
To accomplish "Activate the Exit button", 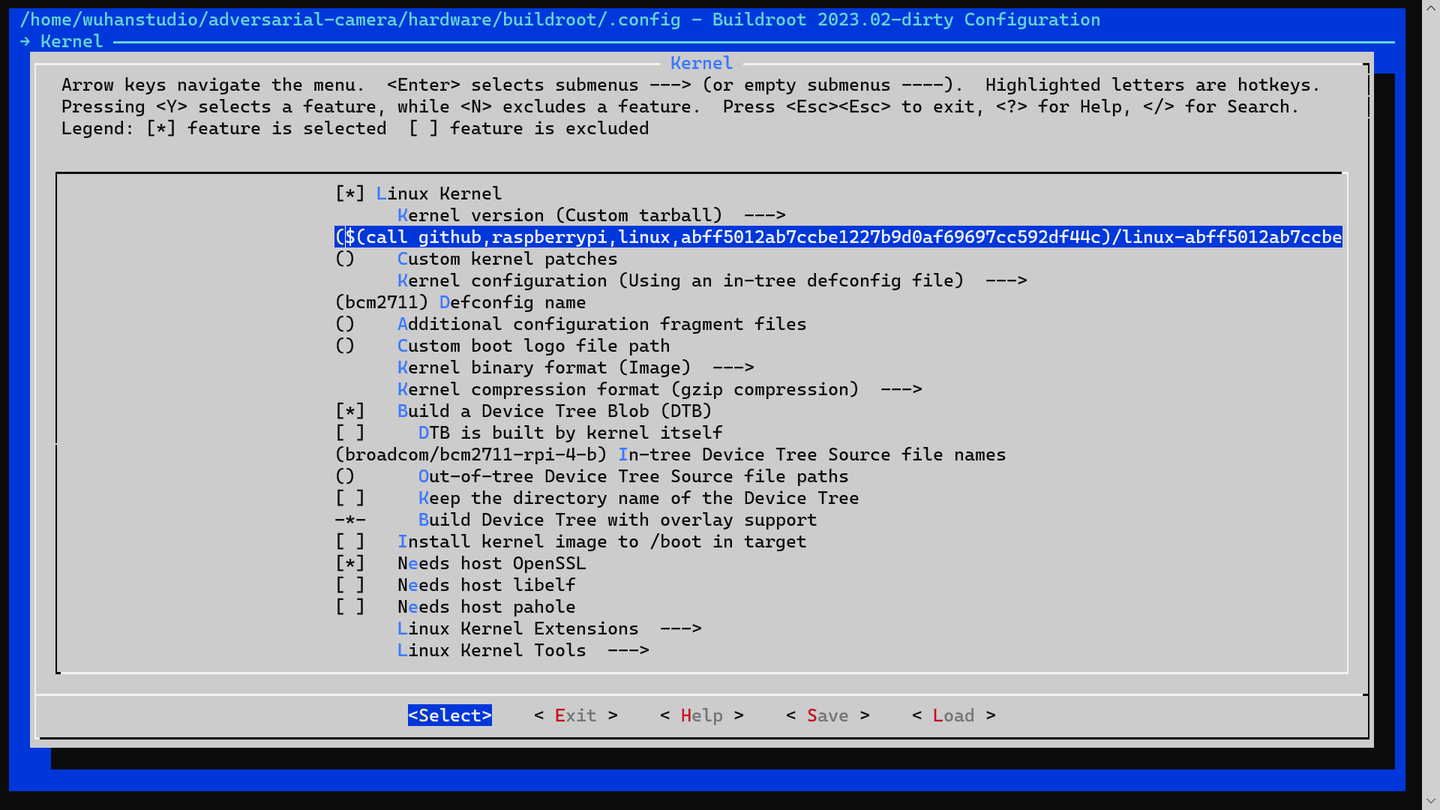I will pyautogui.click(x=575, y=715).
